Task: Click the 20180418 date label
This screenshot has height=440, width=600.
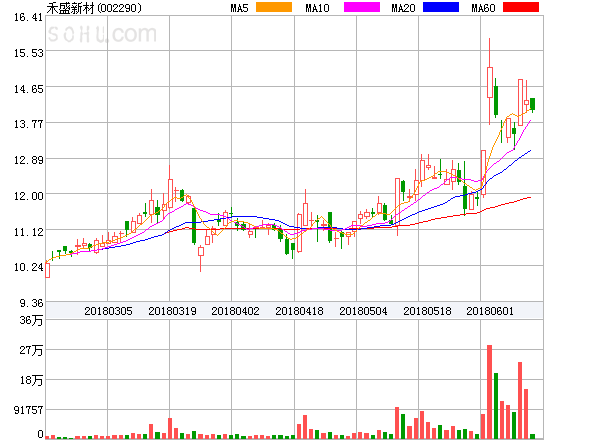Action: [299, 311]
